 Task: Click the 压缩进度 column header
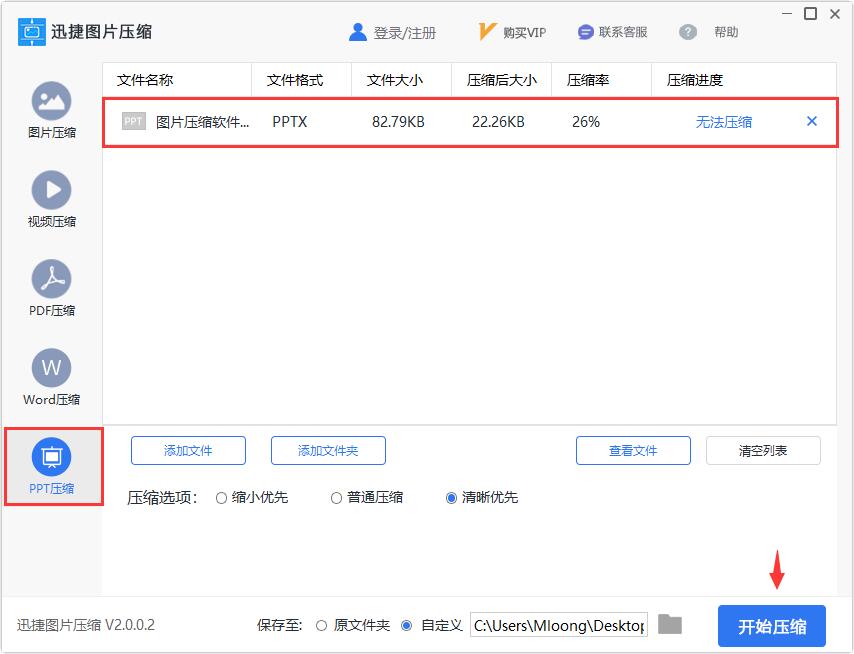pyautogui.click(x=695, y=80)
